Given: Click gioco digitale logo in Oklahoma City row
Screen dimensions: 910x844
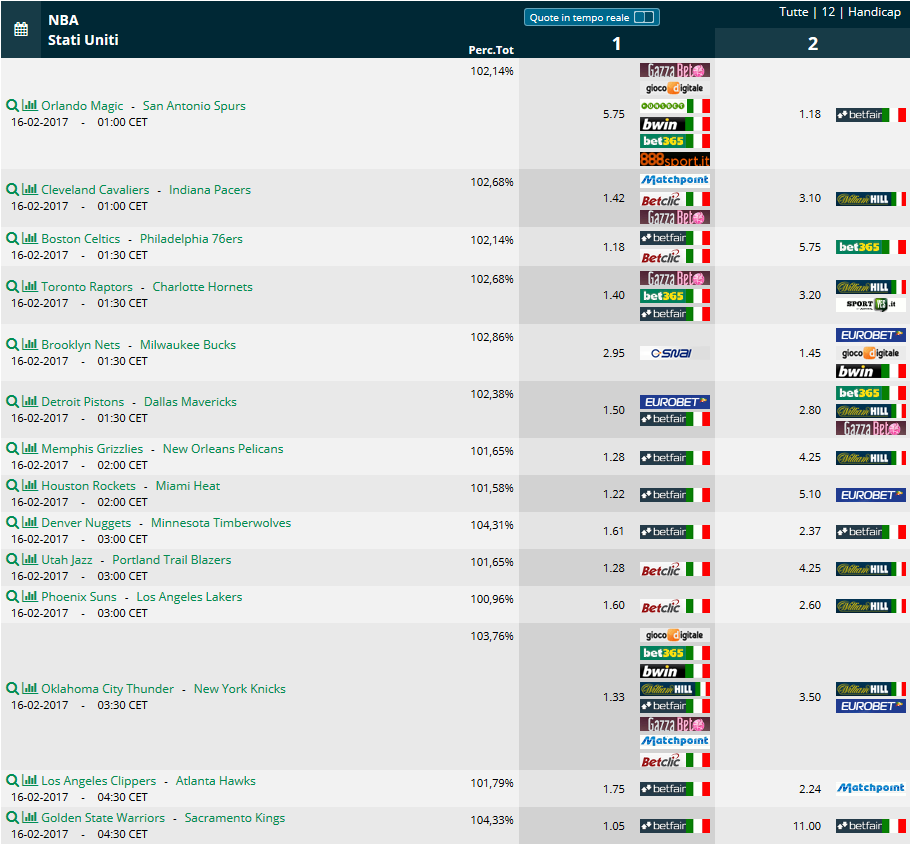Looking at the screenshot, I should click(674, 635).
